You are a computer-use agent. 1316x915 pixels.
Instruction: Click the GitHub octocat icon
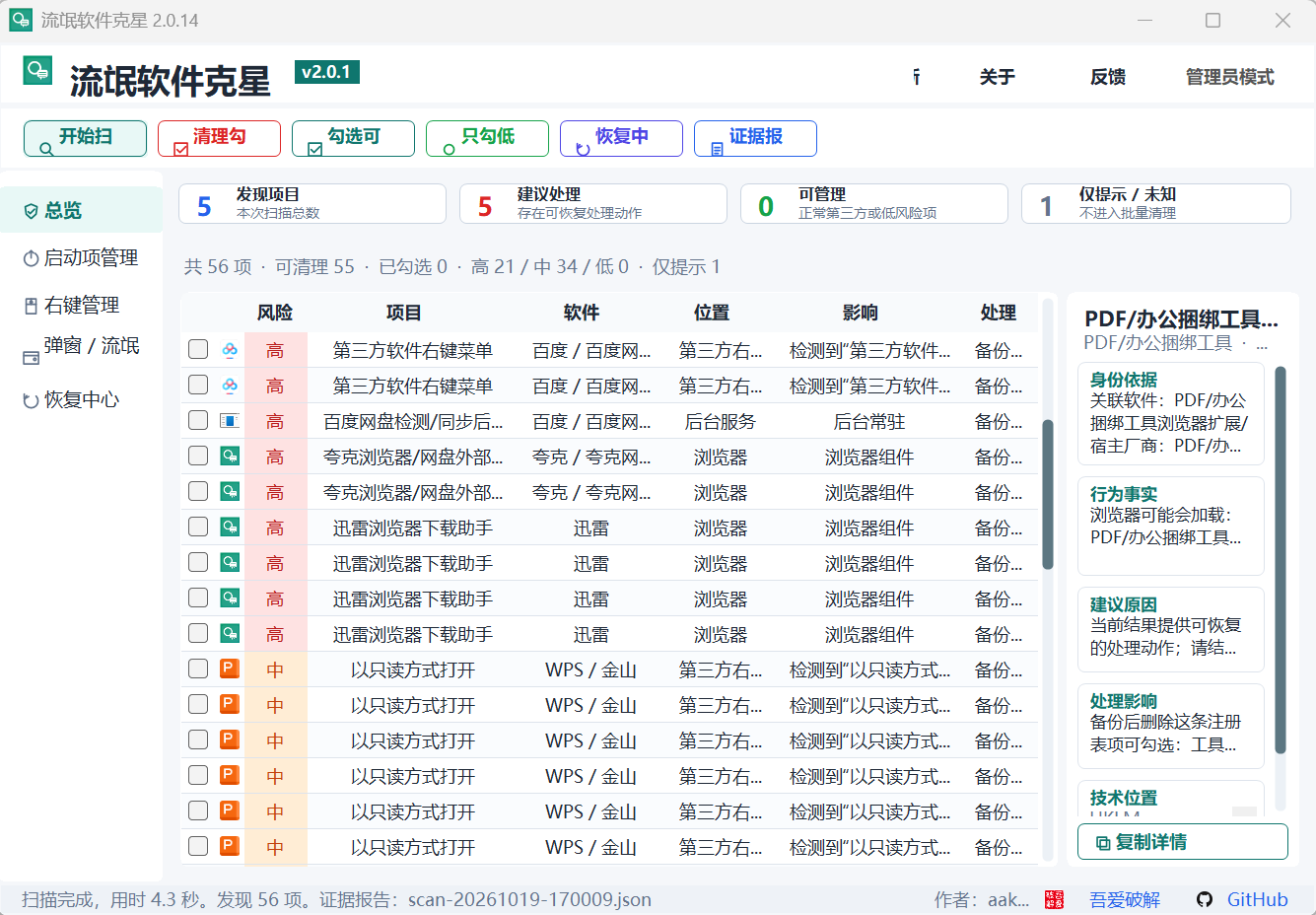point(1205,899)
